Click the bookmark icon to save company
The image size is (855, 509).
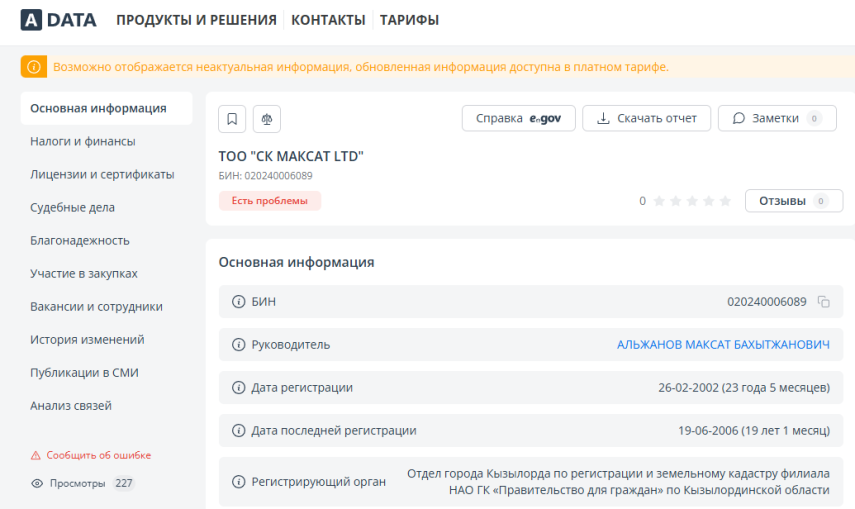pos(232,119)
